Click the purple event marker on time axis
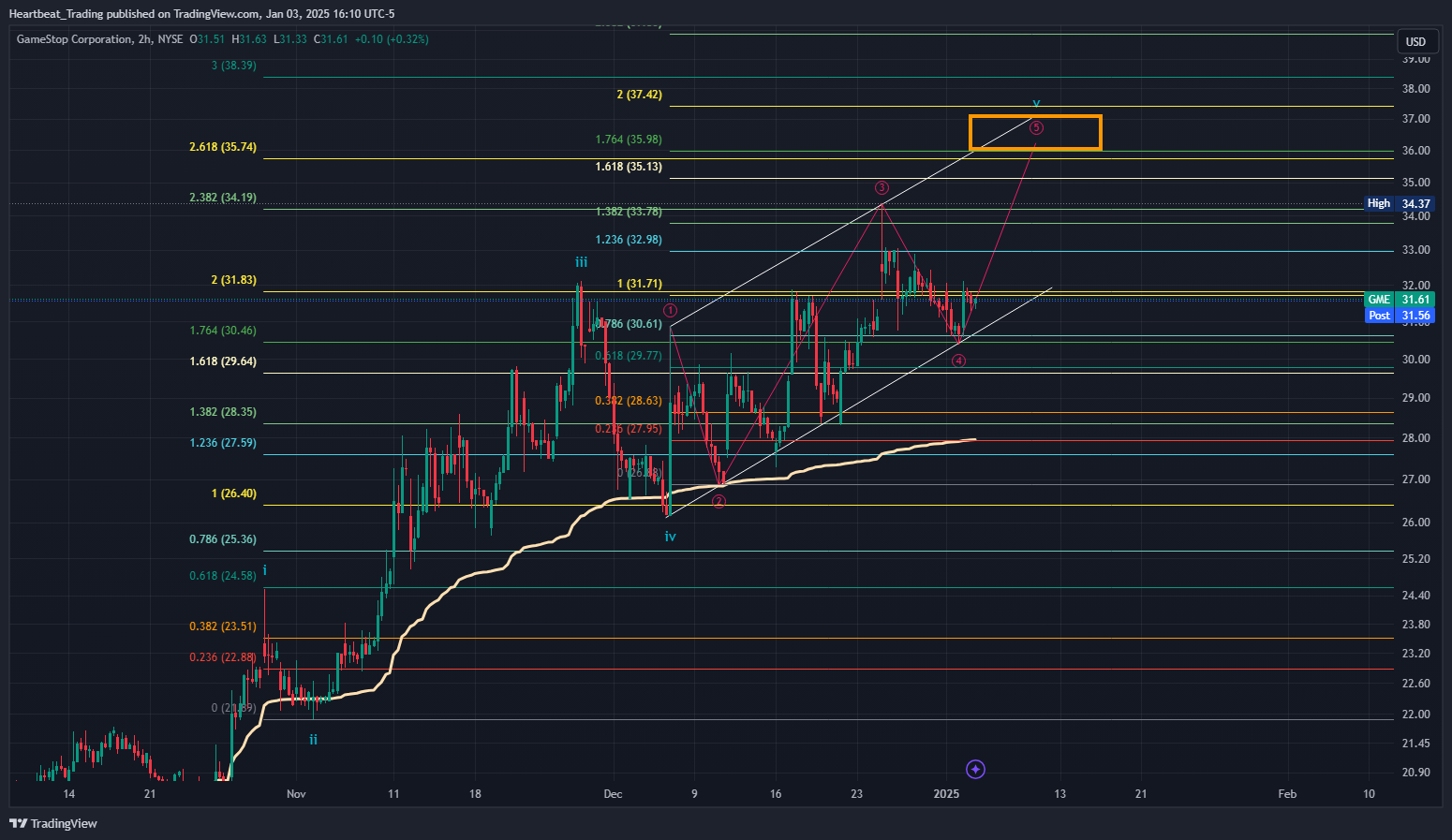This screenshot has width=1452, height=840. (975, 770)
